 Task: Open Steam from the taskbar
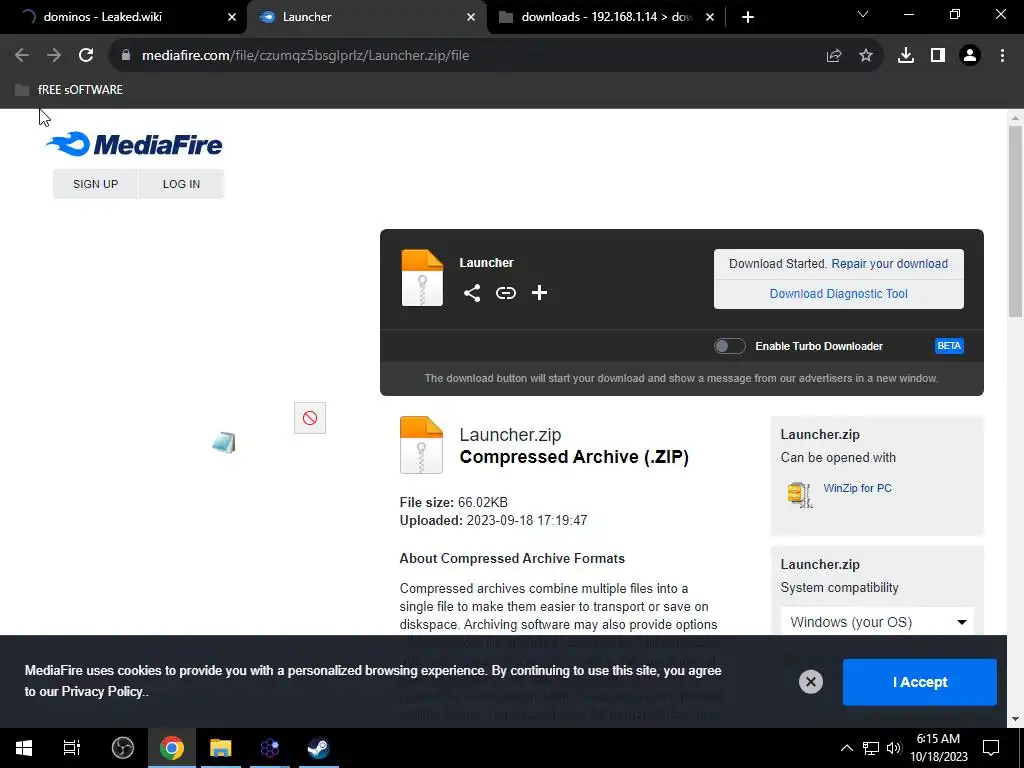click(x=319, y=748)
